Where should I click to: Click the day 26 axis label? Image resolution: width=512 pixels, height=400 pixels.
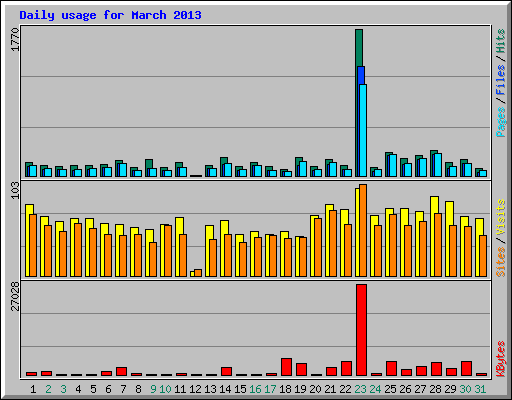point(405,389)
